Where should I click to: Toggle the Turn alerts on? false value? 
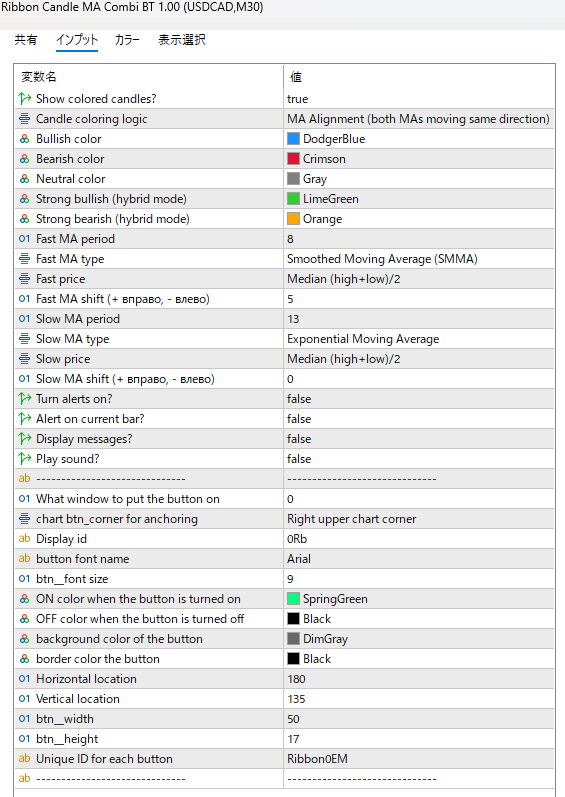click(x=419, y=399)
